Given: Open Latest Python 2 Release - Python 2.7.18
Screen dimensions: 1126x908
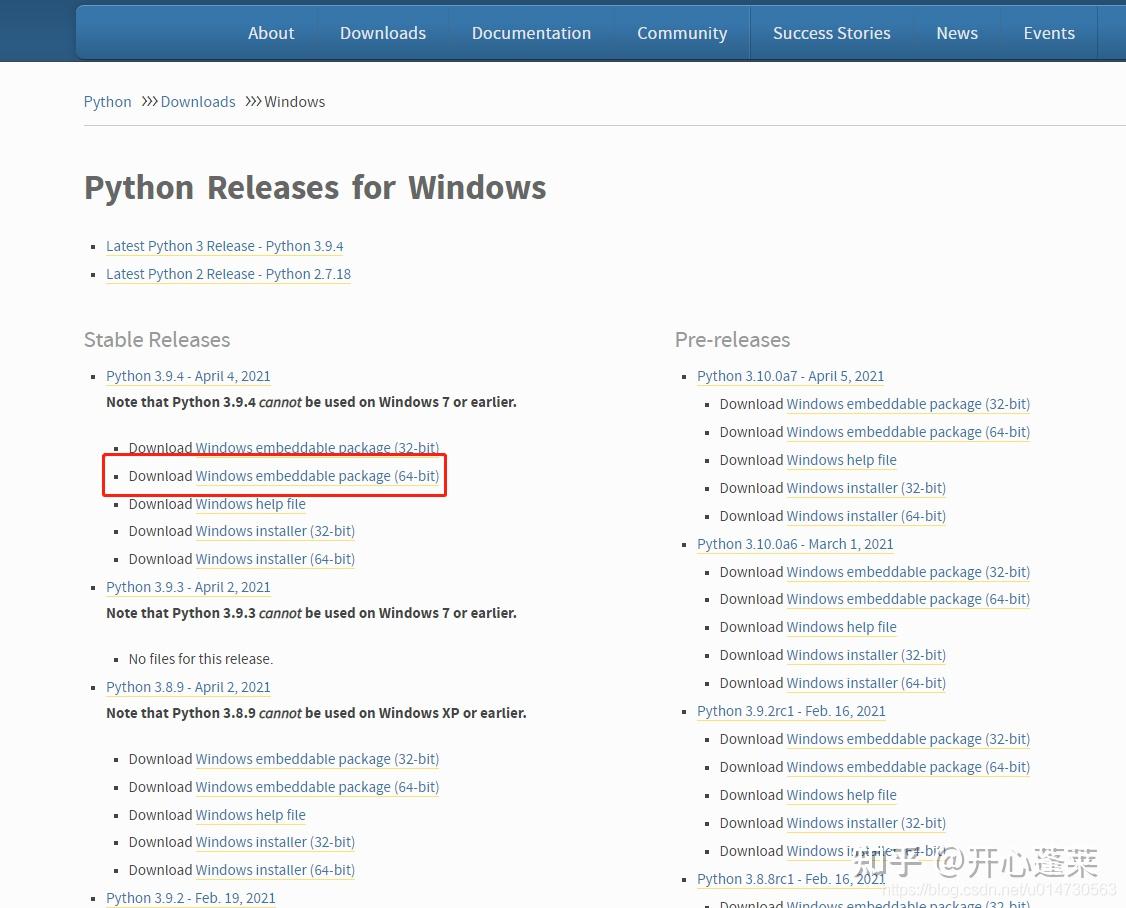Looking at the screenshot, I should 228,274.
